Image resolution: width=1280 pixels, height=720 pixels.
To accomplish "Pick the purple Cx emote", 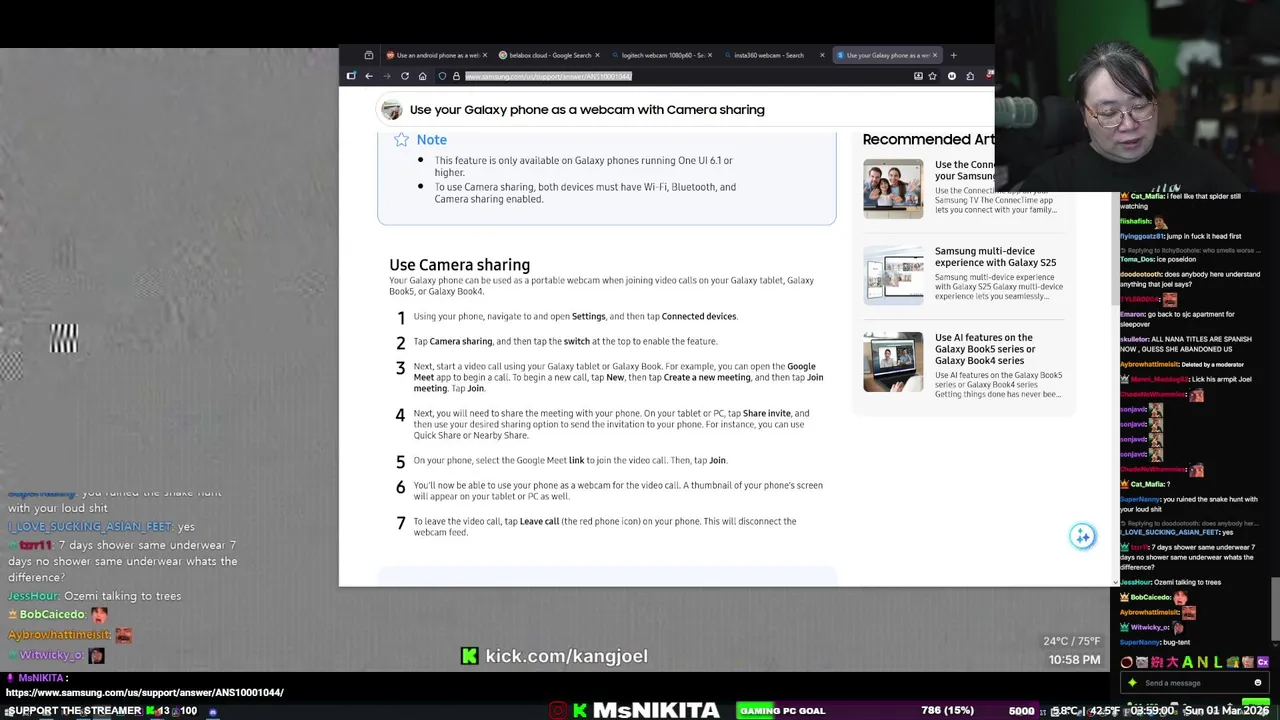I will [1263, 662].
